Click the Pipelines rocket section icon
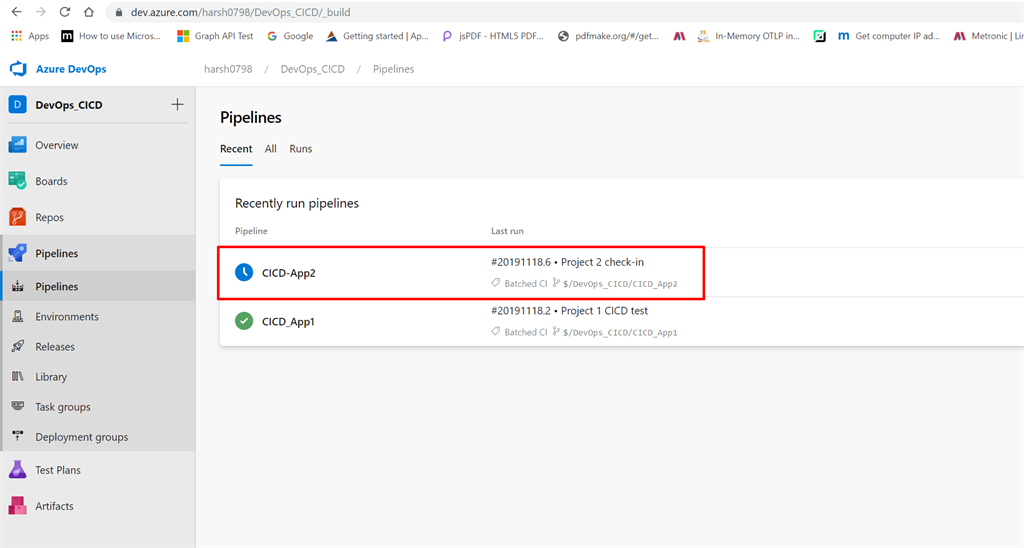The height and width of the screenshot is (548, 1024). tap(18, 253)
